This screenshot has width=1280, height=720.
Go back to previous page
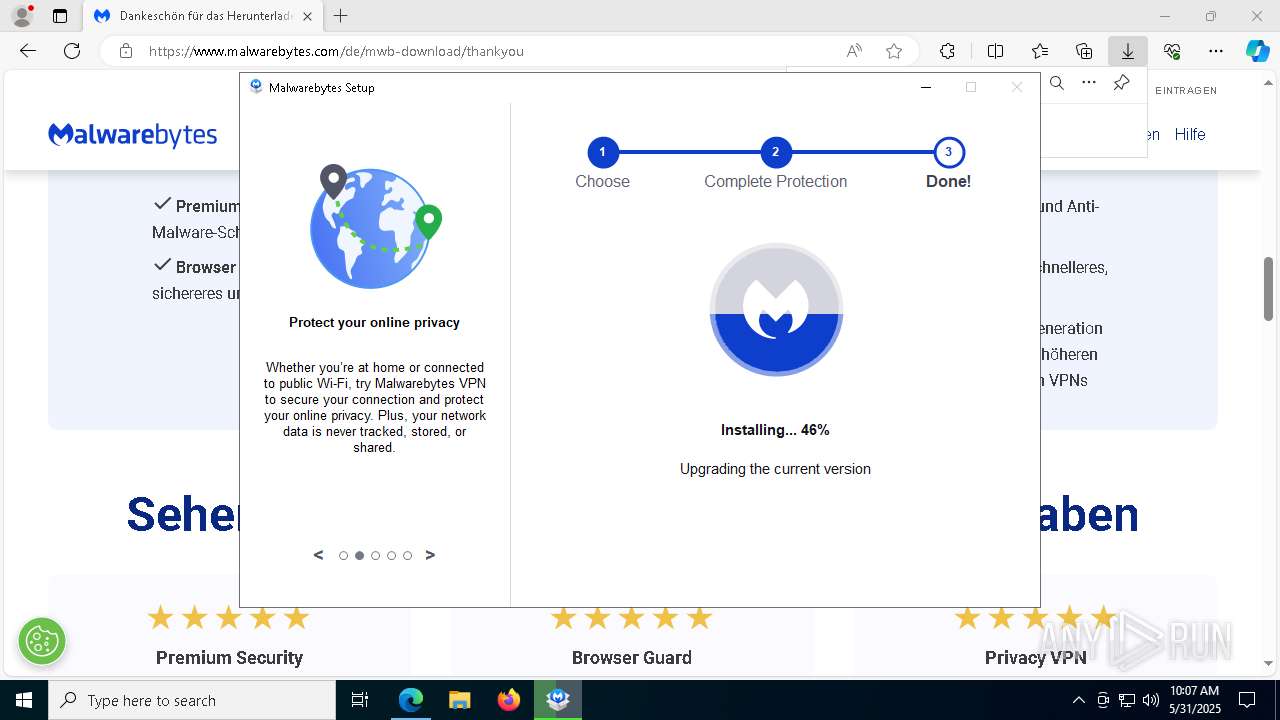click(28, 51)
